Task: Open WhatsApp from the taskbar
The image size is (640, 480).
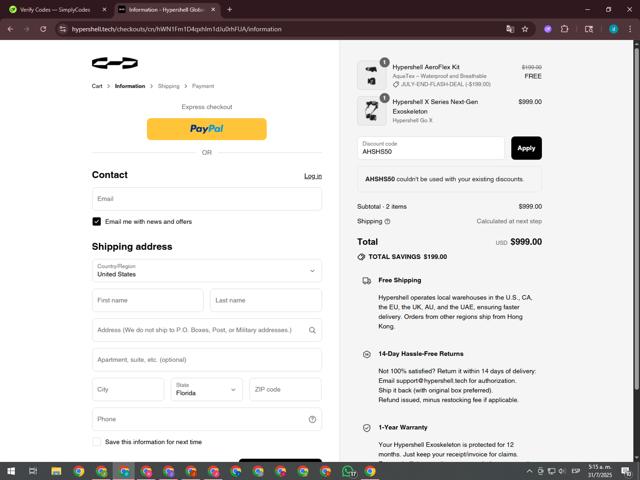Action: (x=348, y=471)
